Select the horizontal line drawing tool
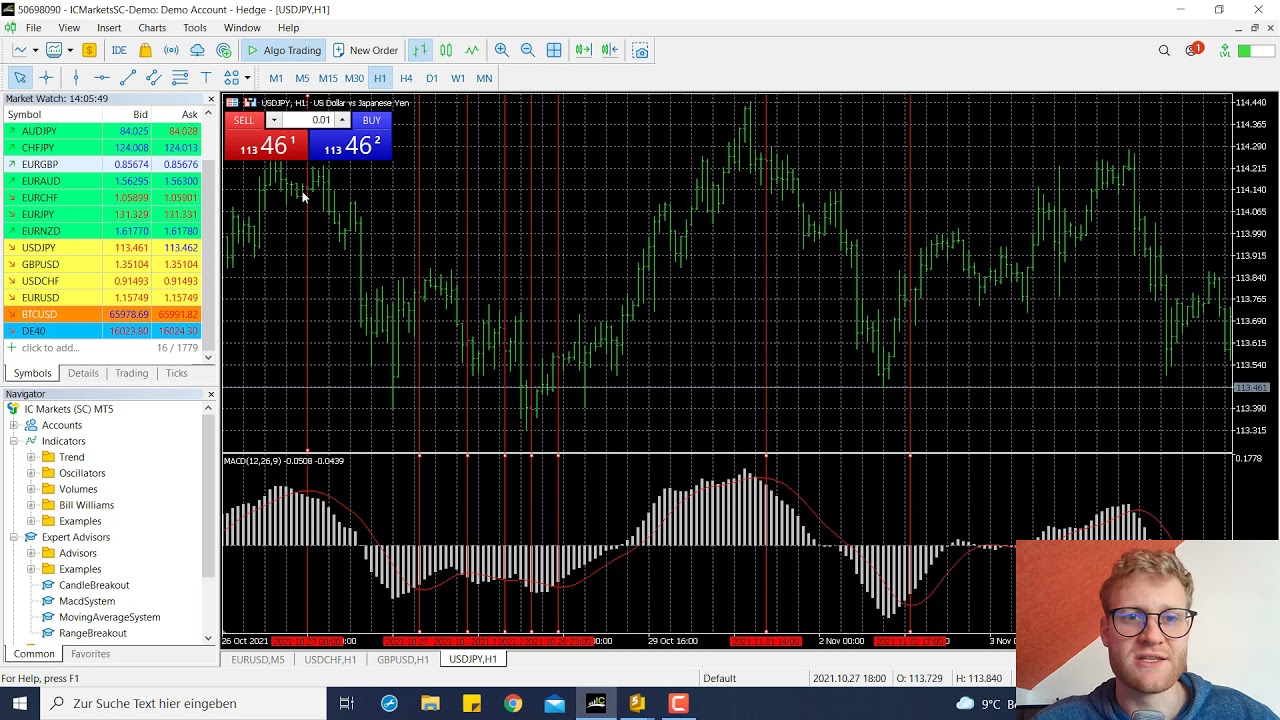Screen dimensions: 1280x720 click(x=102, y=78)
